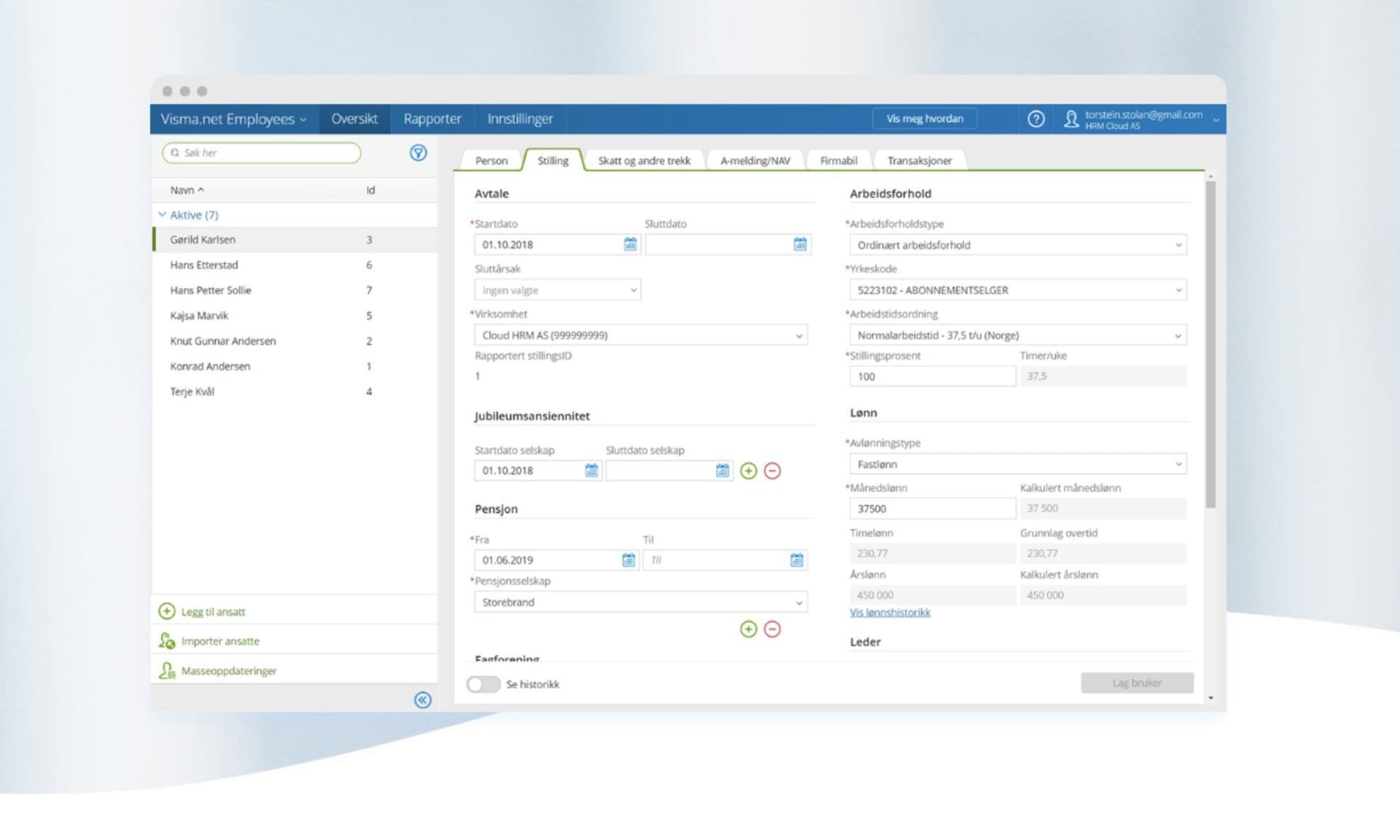Open the Rapporter menu
Image resolution: width=1400 pixels, height=840 pixels.
coord(432,119)
